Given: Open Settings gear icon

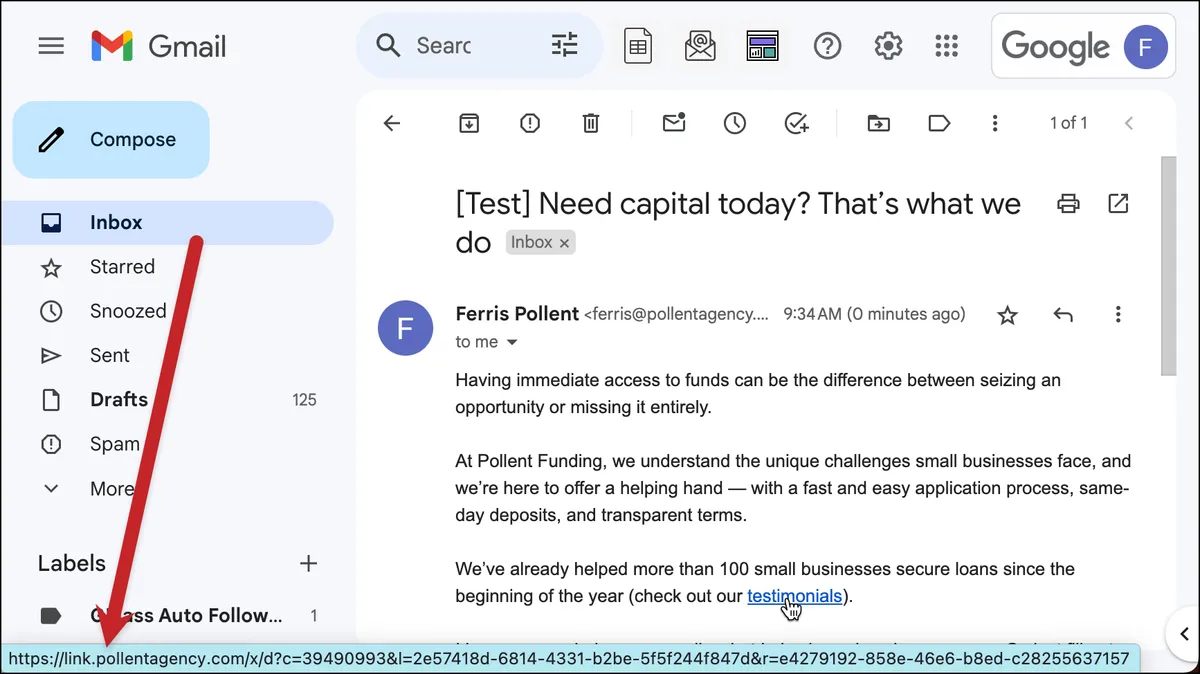Looking at the screenshot, I should 888,46.
